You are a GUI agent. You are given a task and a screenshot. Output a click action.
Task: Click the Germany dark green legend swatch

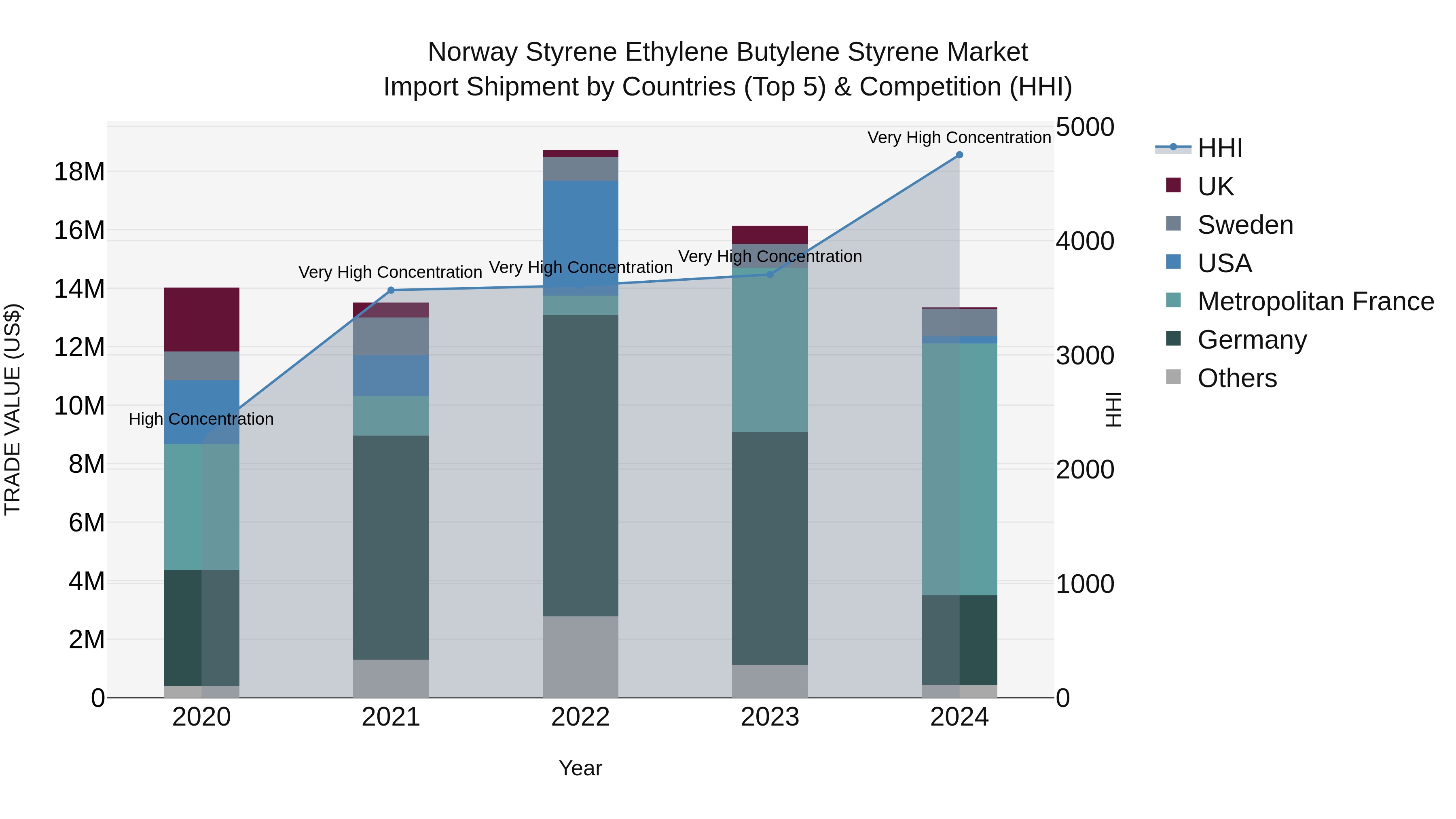[1173, 338]
